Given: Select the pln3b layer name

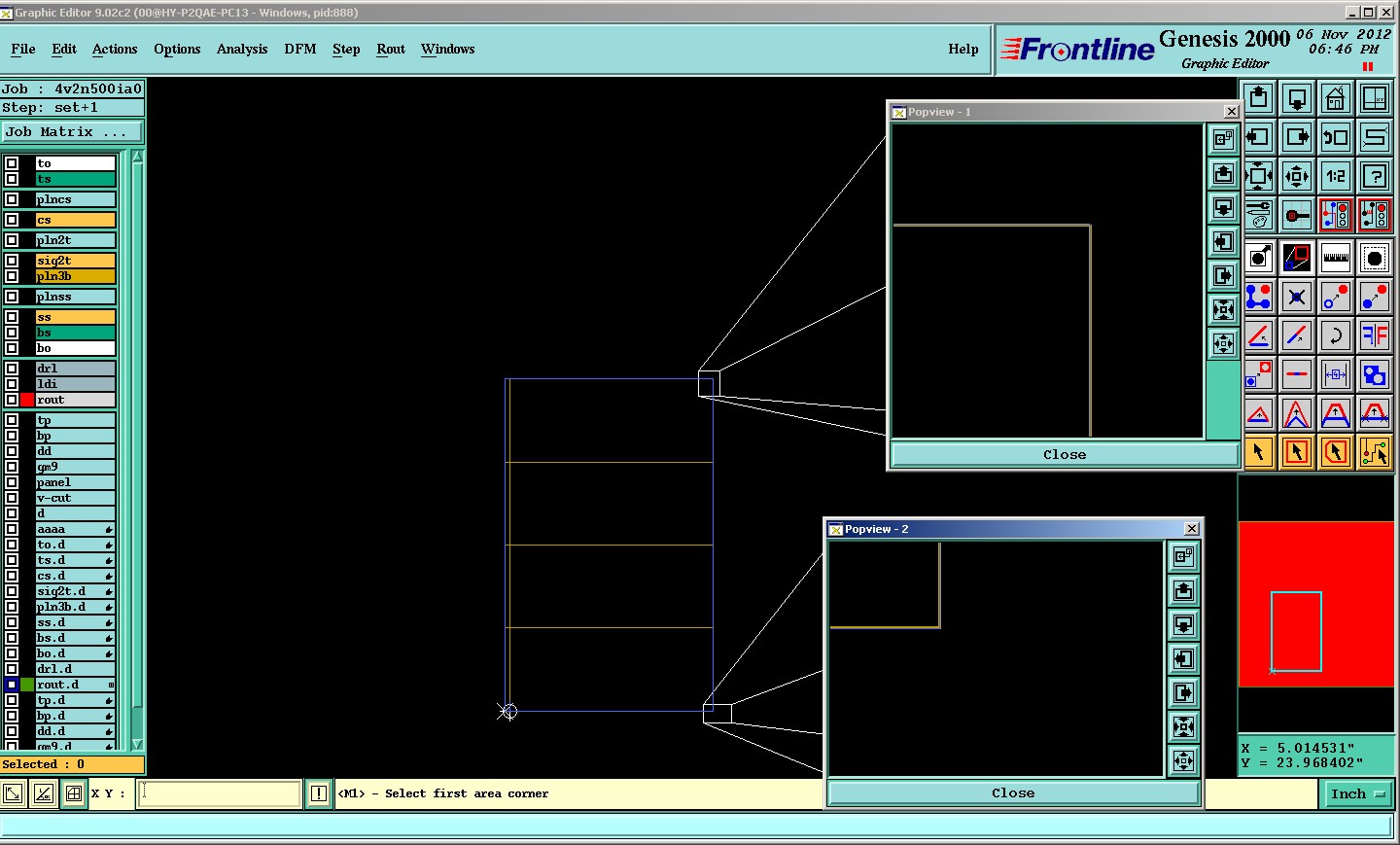Looking at the screenshot, I should (75, 276).
